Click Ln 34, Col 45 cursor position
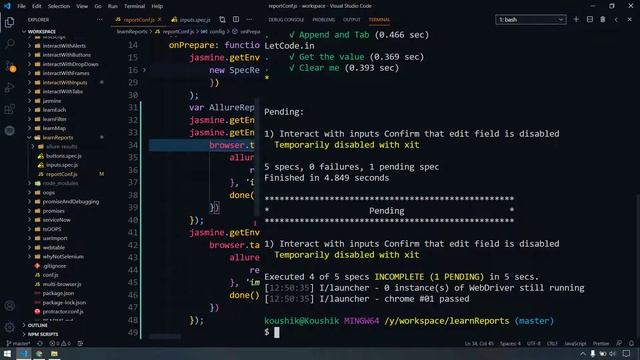The height and width of the screenshot is (360, 640). 479,343
